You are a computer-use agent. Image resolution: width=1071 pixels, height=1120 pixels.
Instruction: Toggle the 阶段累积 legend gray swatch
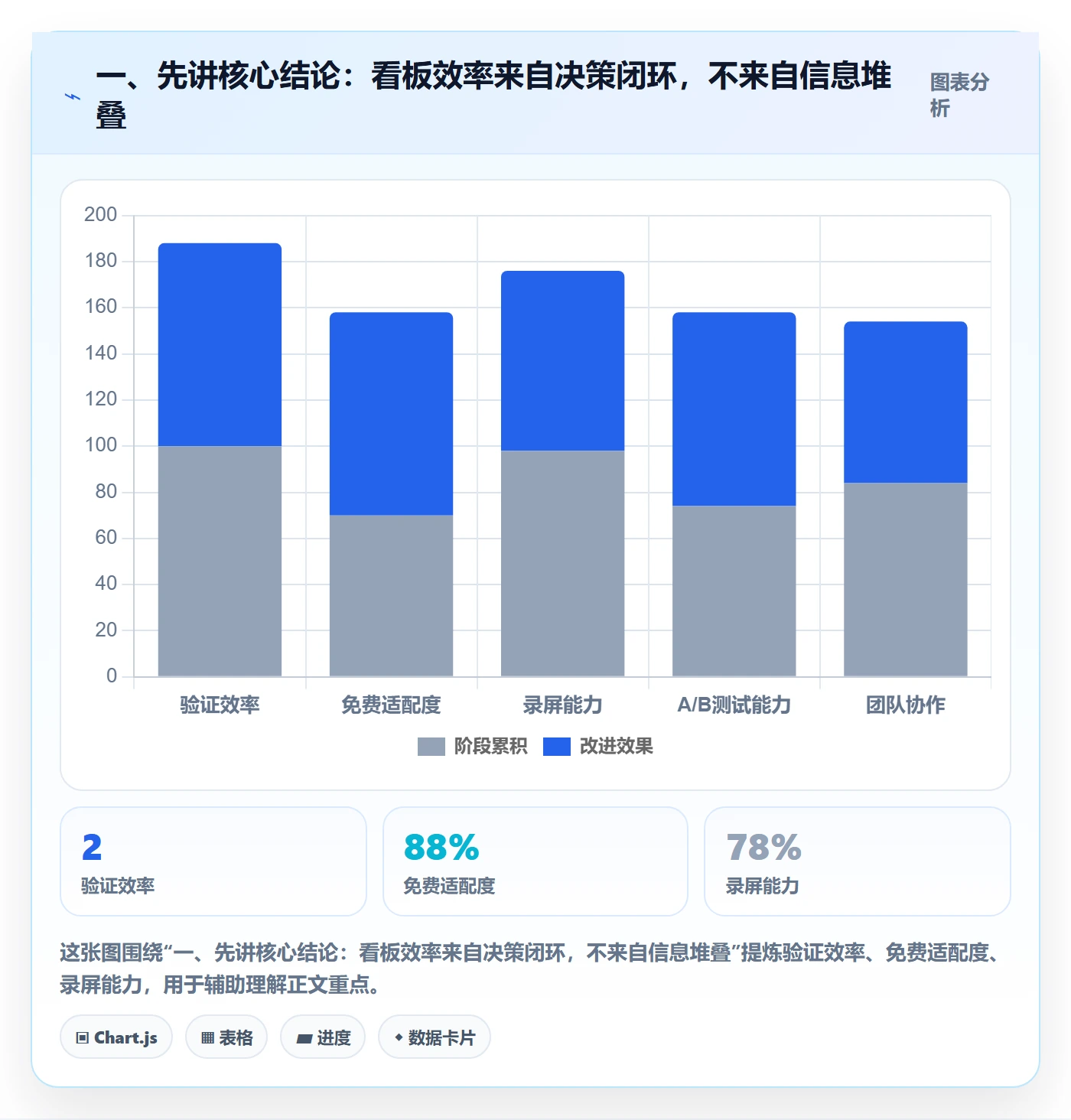click(431, 747)
